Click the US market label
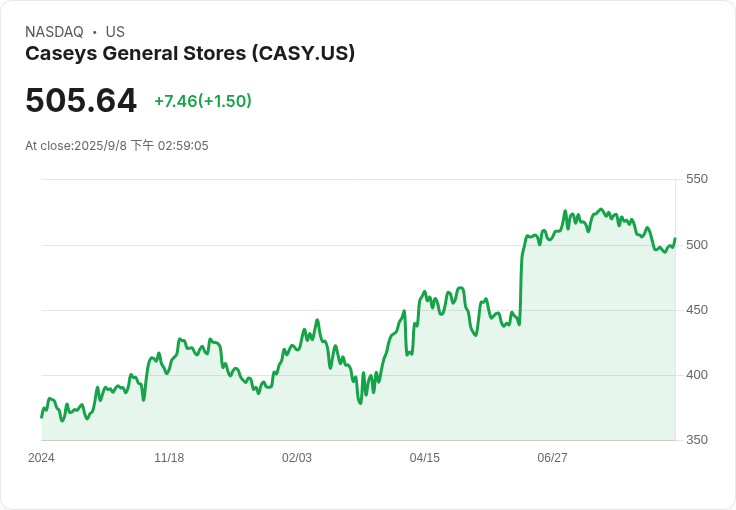Viewport: 736px width, 510px height. pyautogui.click(x=115, y=32)
